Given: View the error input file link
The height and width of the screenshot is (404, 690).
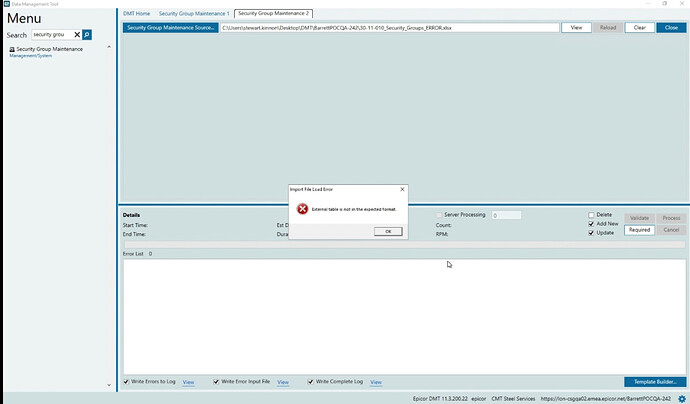Looking at the screenshot, I should pyautogui.click(x=283, y=382).
